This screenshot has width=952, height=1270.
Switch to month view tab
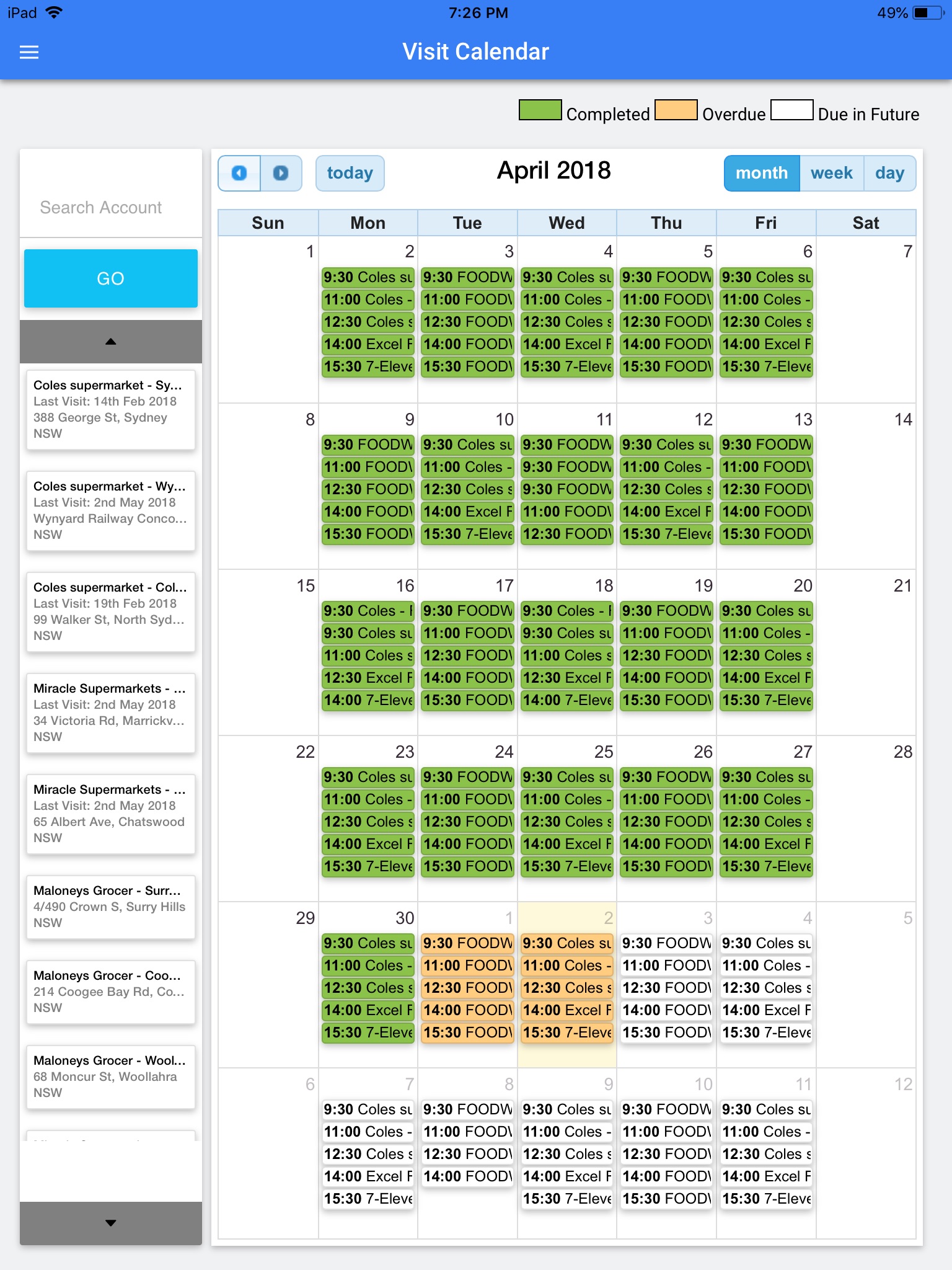click(762, 173)
